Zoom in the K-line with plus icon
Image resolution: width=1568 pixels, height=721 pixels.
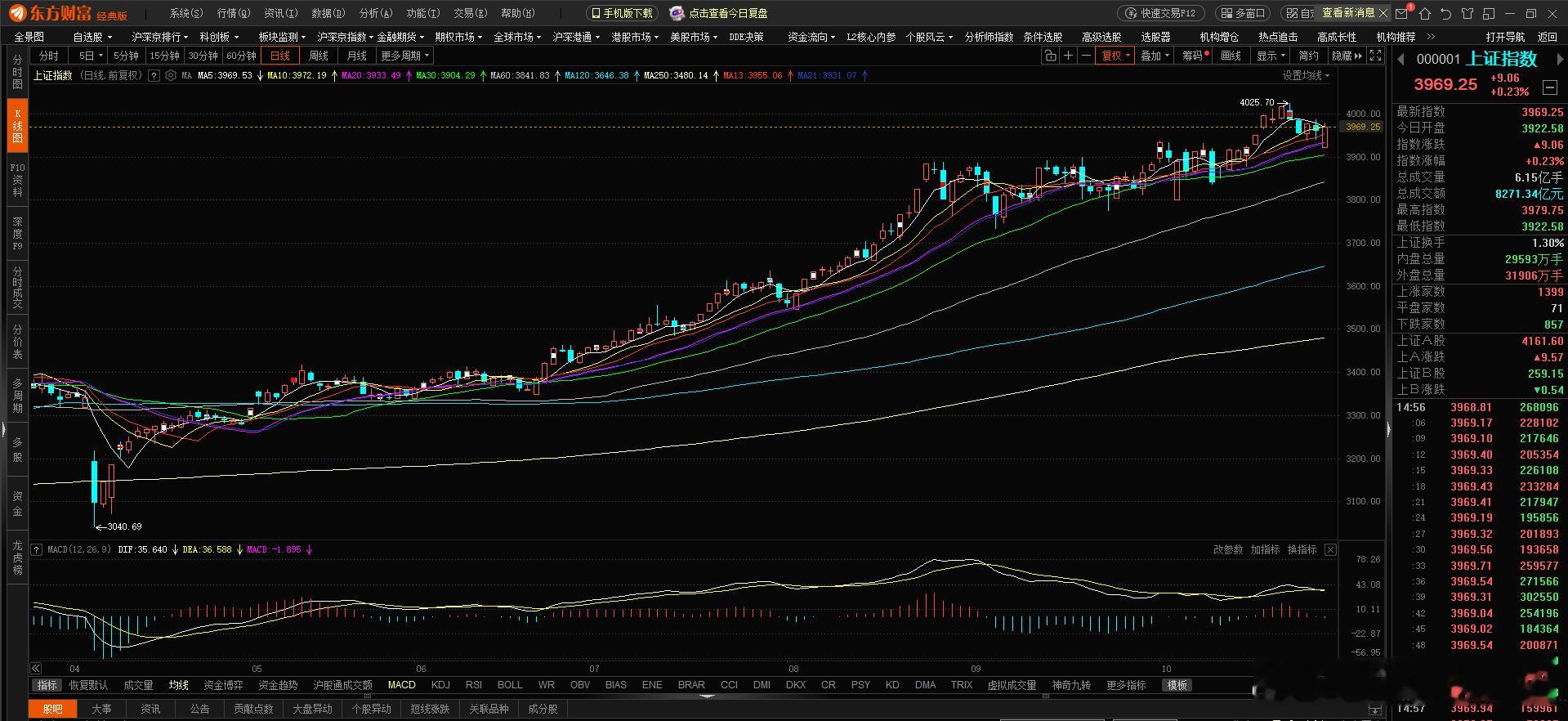click(x=1068, y=56)
